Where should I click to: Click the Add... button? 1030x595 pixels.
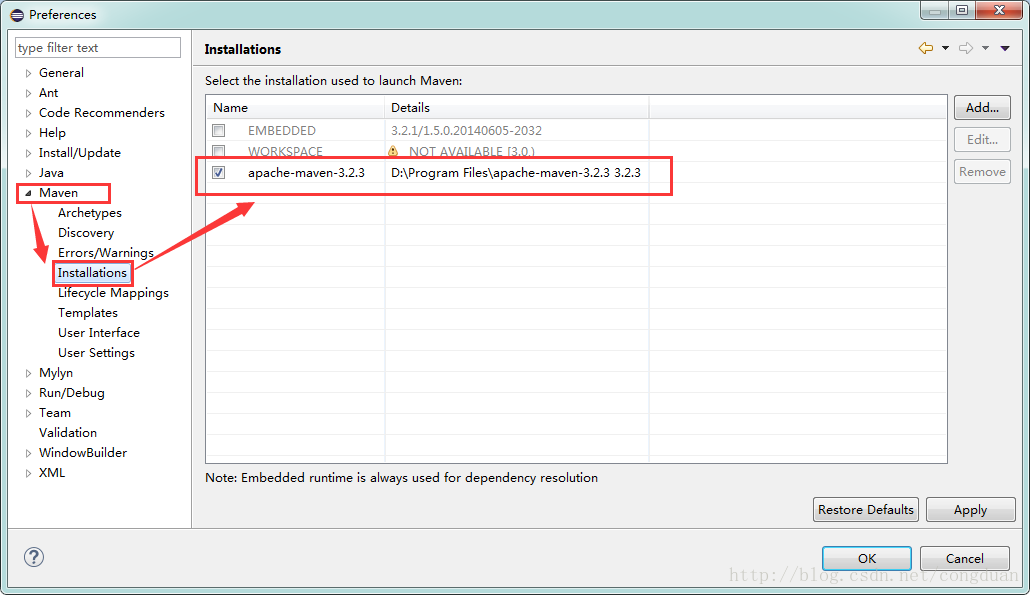[982, 108]
